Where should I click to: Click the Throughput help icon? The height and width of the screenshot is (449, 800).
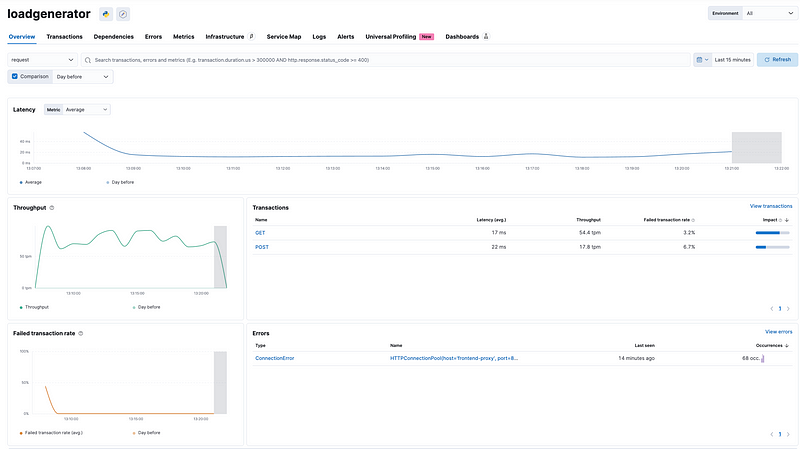tap(52, 207)
